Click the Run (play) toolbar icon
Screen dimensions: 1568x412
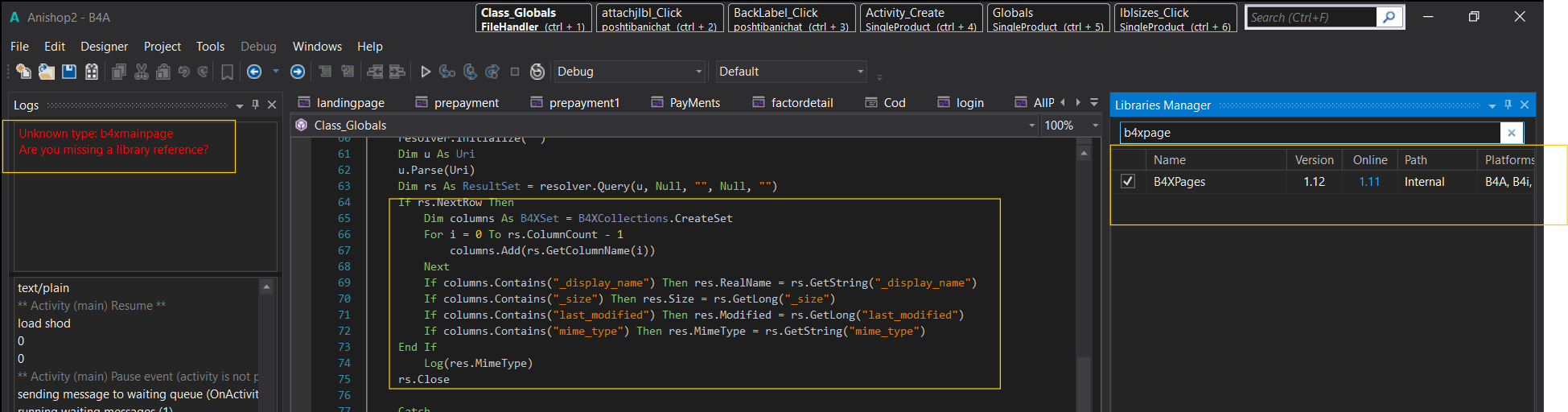click(x=426, y=72)
